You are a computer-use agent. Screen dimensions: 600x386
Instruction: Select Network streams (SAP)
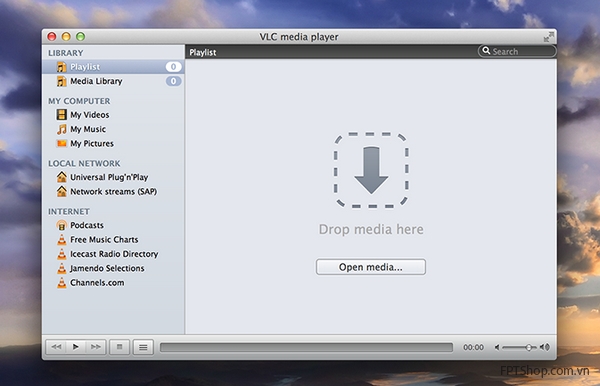(x=114, y=192)
